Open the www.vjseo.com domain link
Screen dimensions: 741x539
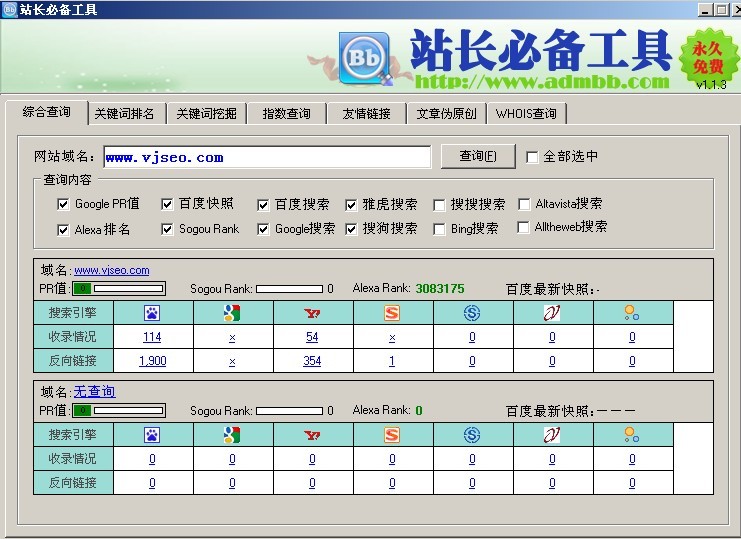click(x=112, y=270)
